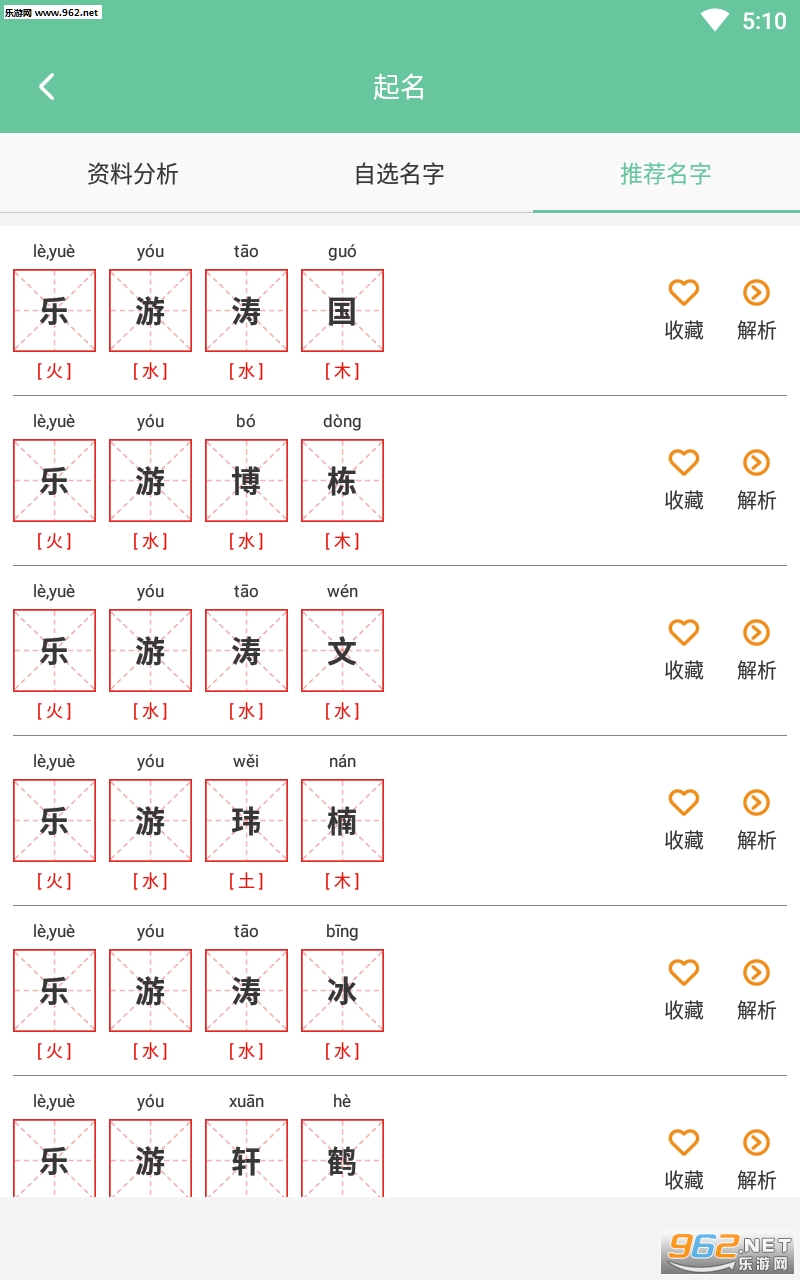Open analysis arrow for 乐游博栋
This screenshot has height=1280, width=800.
(x=756, y=462)
